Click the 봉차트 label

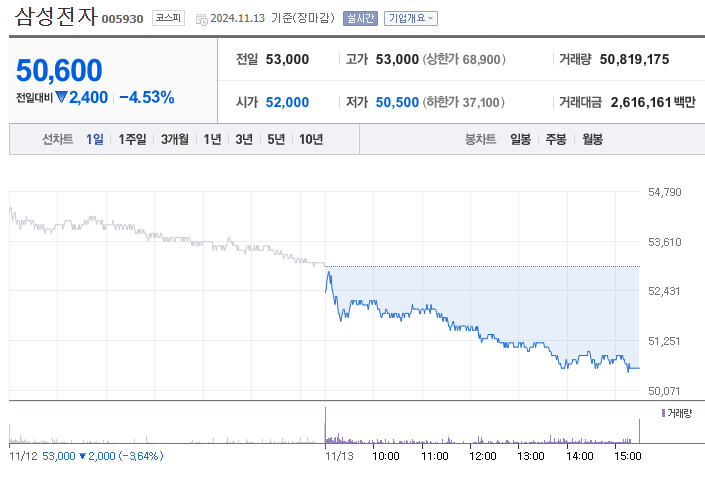pos(480,139)
